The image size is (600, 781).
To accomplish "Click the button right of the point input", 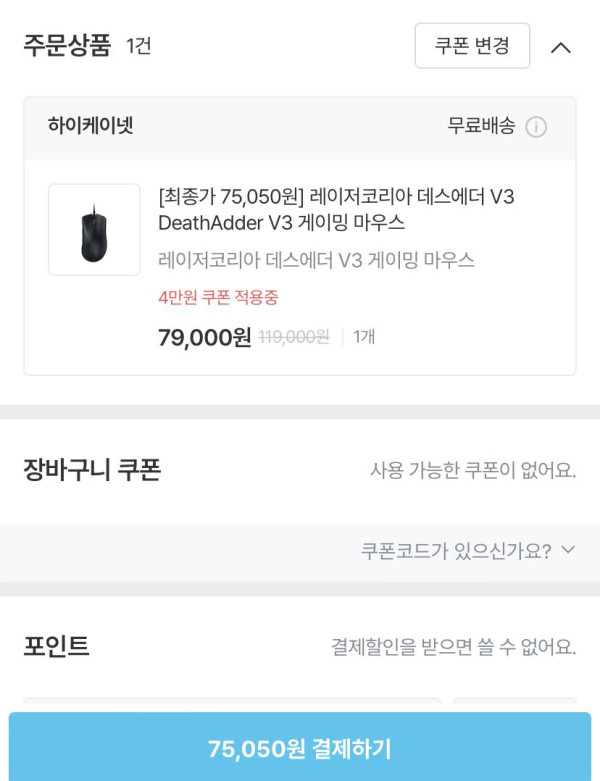I will click(x=514, y=704).
